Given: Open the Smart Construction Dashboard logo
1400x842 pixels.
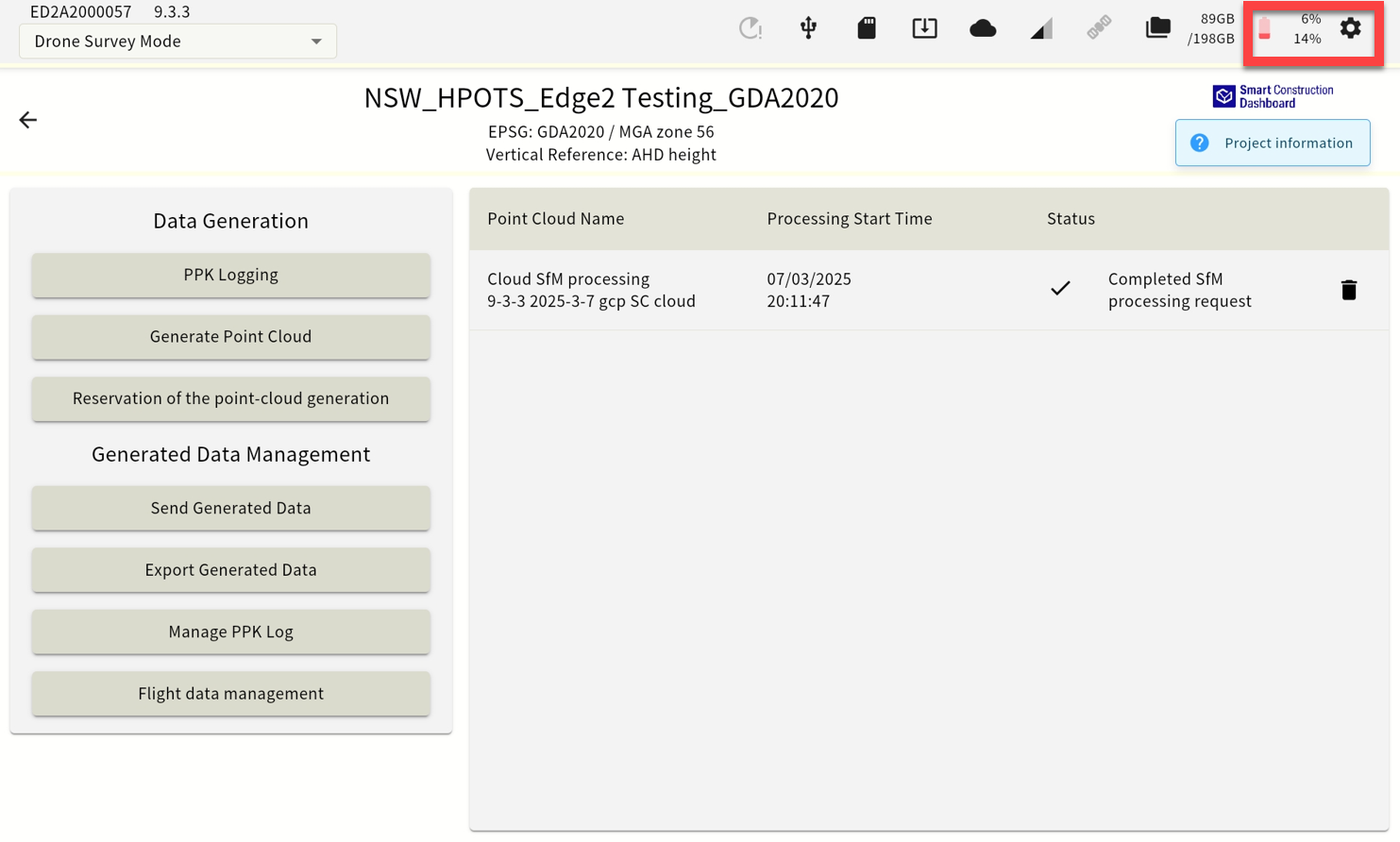Looking at the screenshot, I should [1273, 96].
